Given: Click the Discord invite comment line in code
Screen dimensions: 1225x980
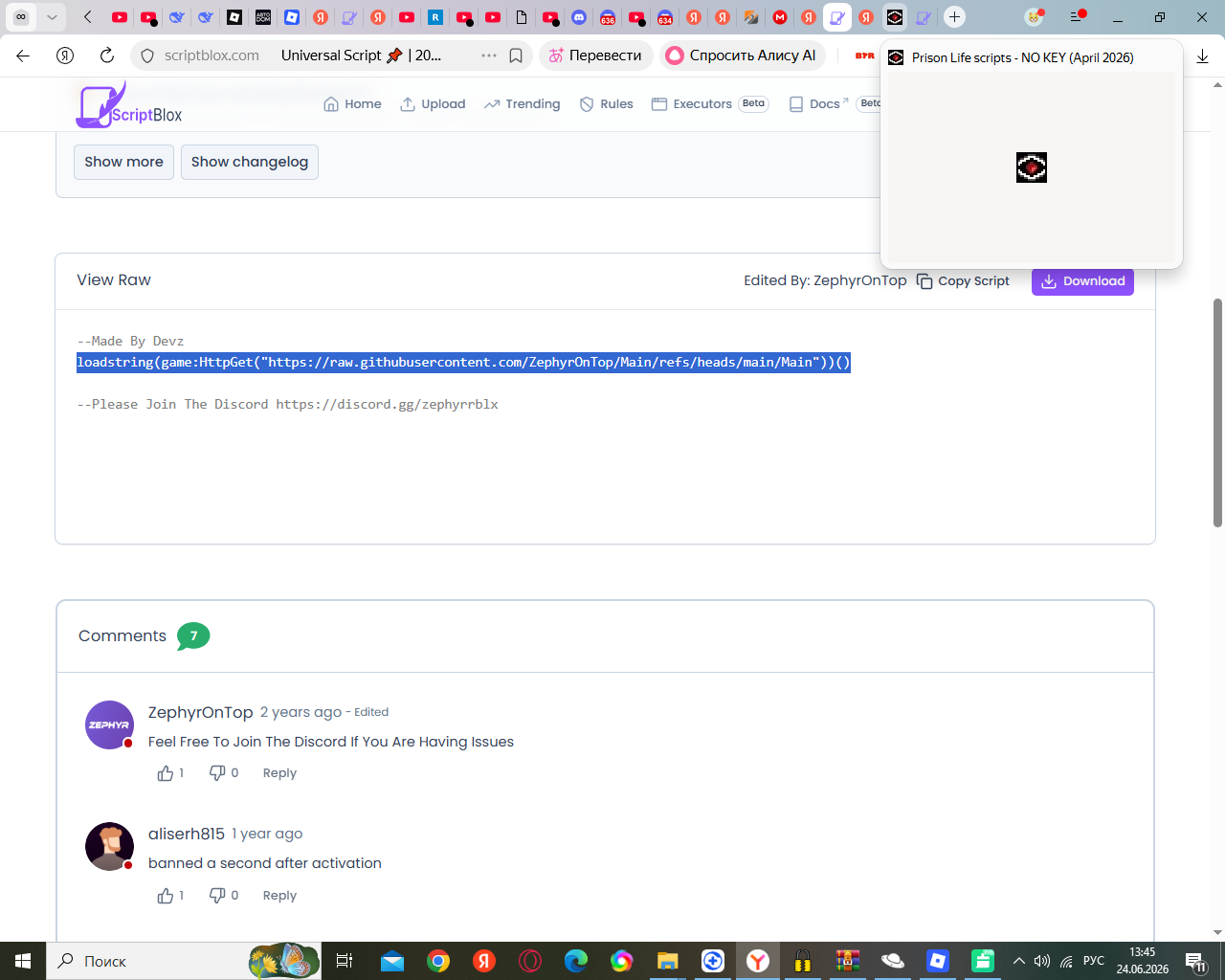Looking at the screenshot, I should tap(287, 404).
